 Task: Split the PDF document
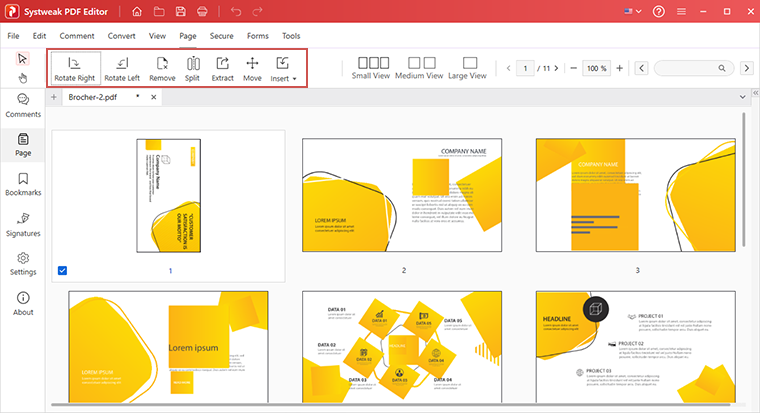pos(192,68)
